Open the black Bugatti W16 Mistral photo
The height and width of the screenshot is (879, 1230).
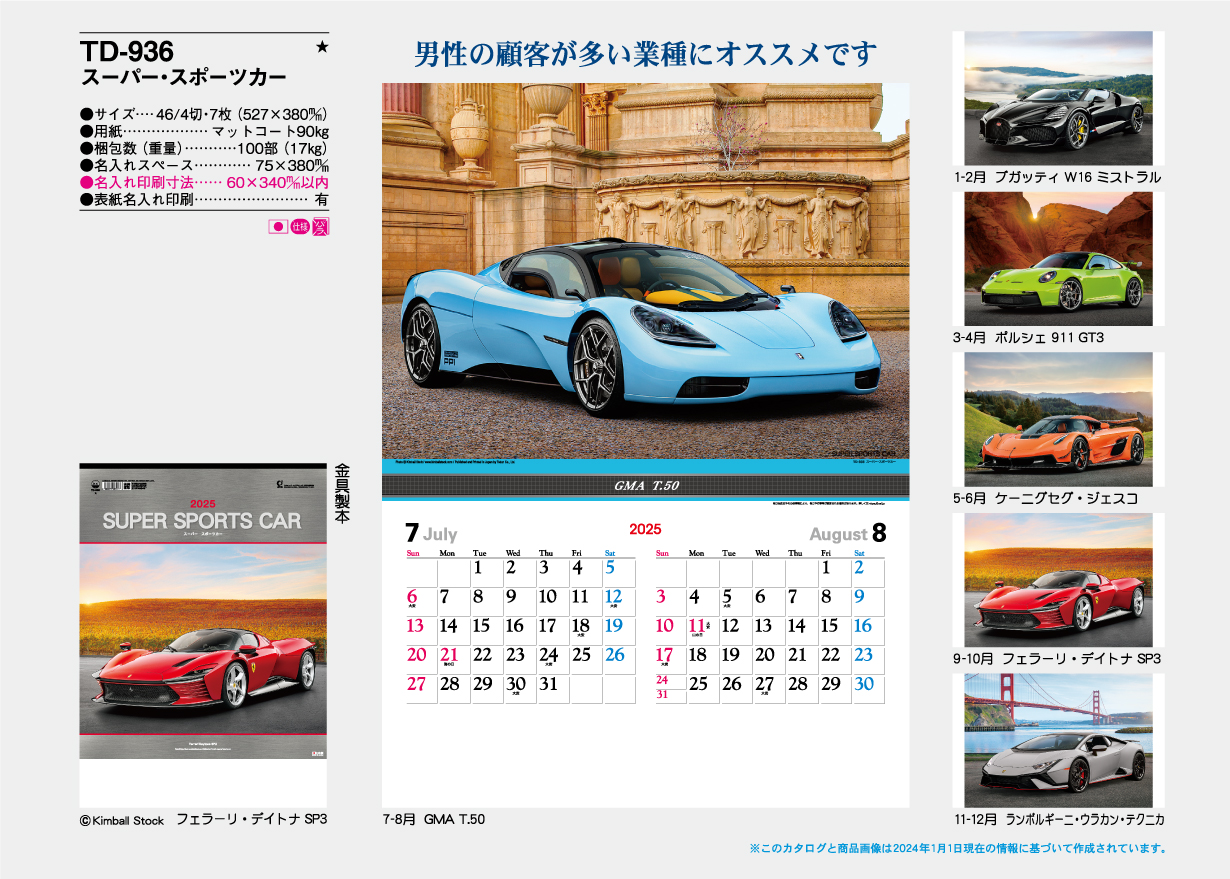[x=1058, y=98]
